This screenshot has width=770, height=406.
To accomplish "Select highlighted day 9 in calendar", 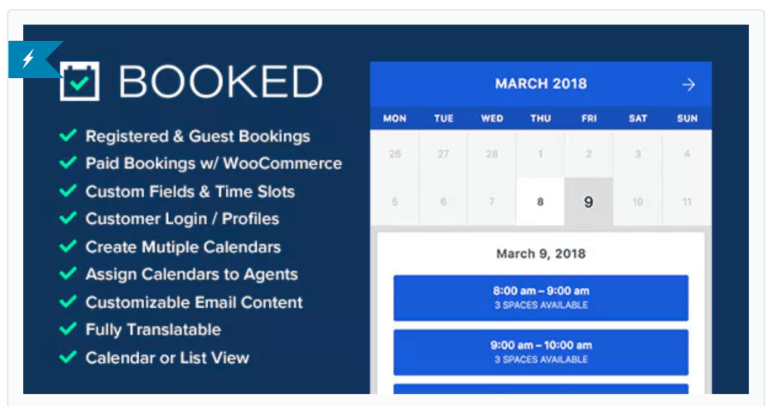I will click(588, 201).
